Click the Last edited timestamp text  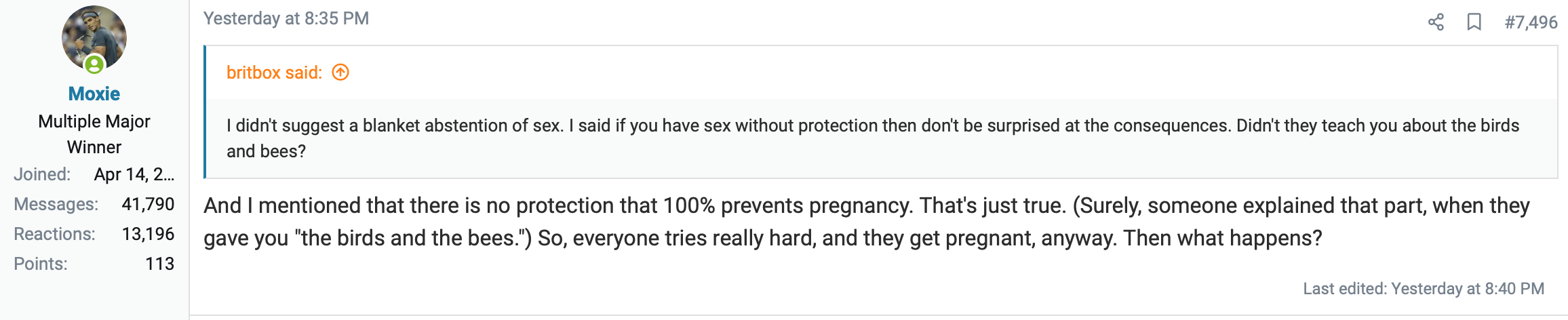1423,289
